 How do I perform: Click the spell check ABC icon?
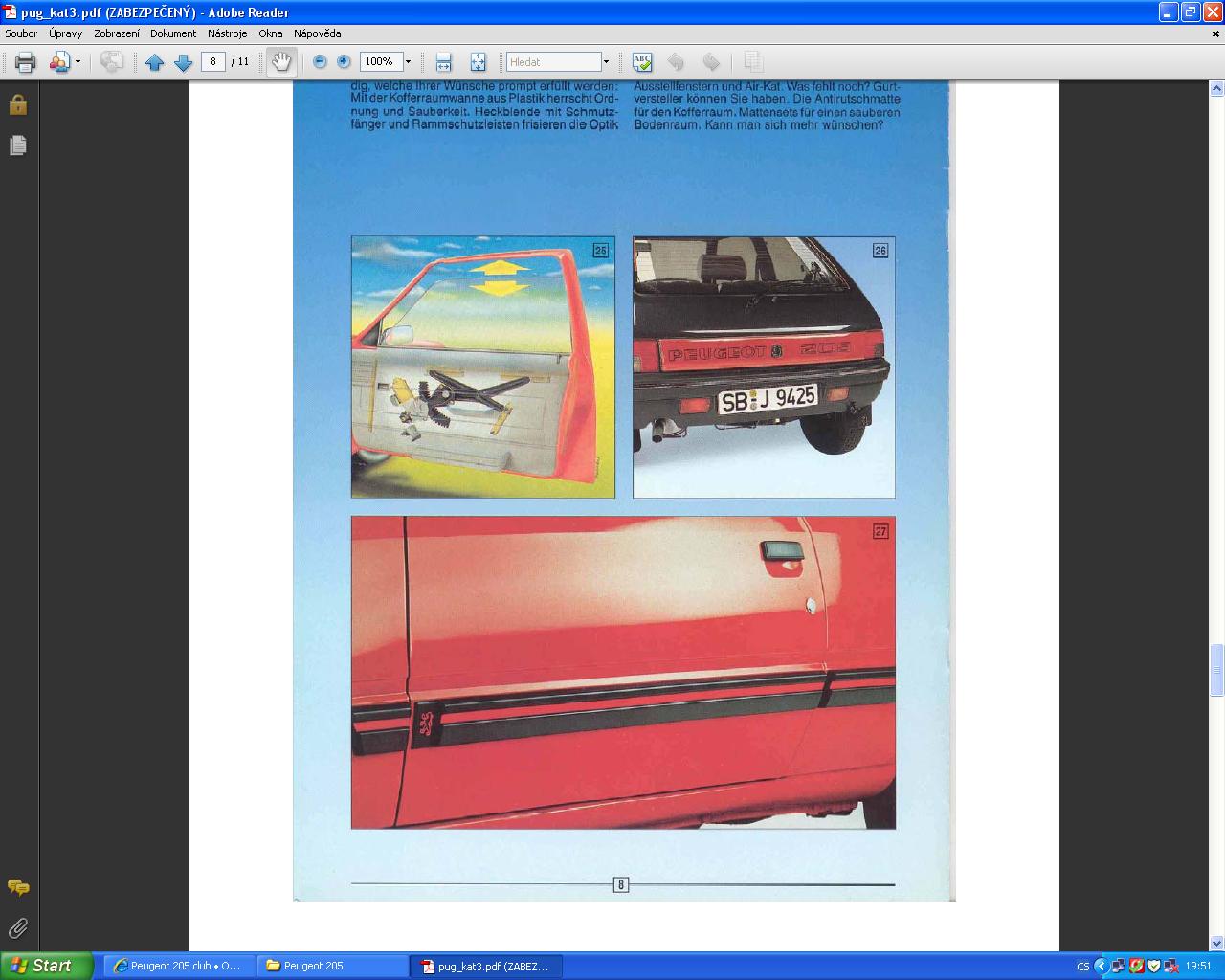click(642, 62)
